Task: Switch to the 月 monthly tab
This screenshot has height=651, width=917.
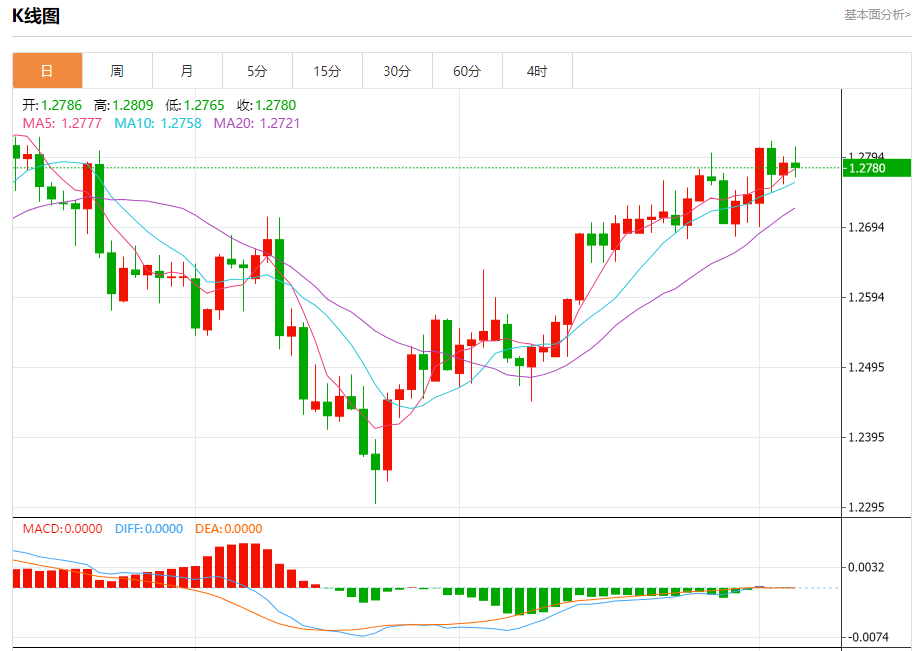Action: pyautogui.click(x=187, y=71)
